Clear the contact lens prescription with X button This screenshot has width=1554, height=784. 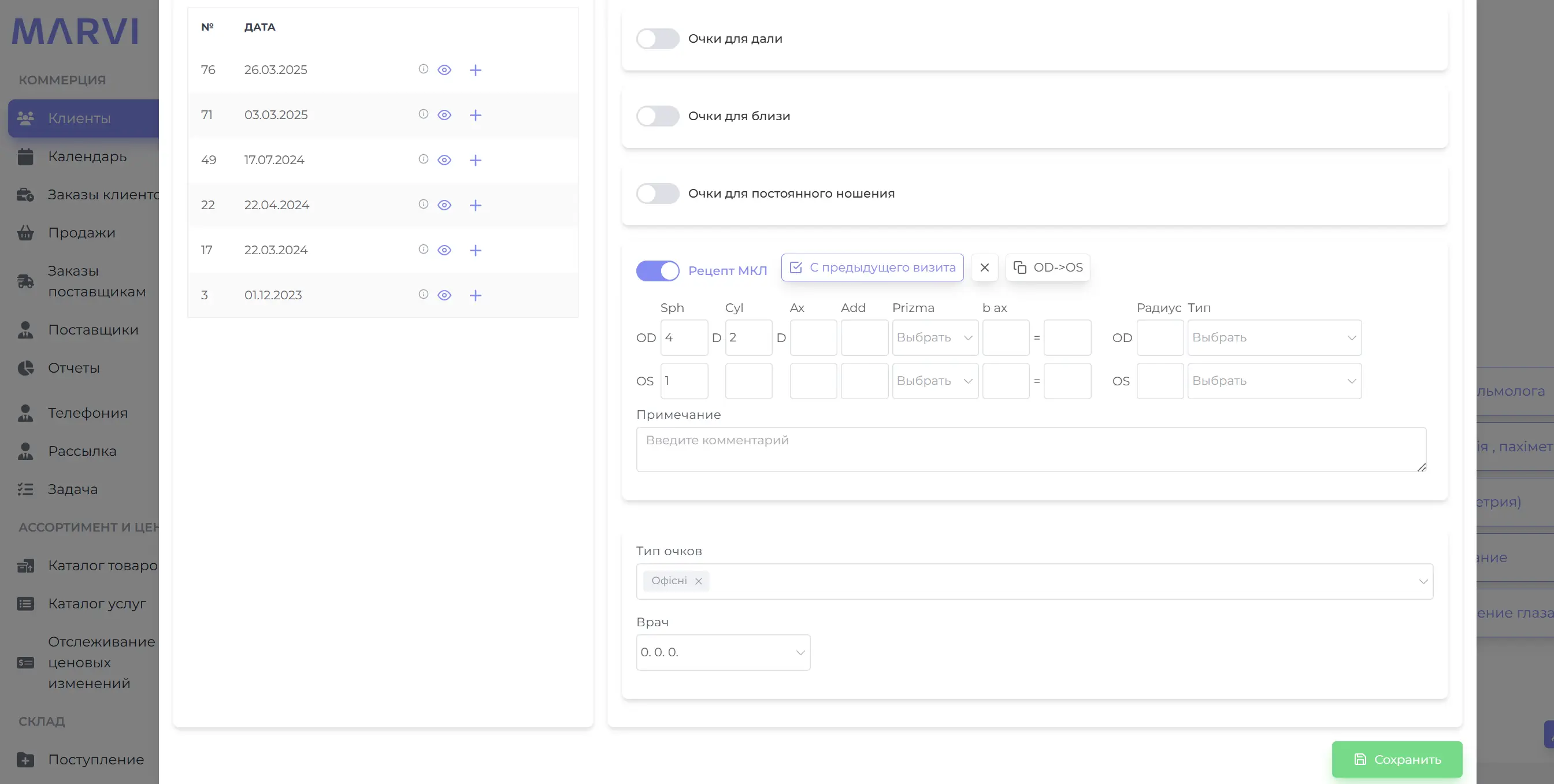coord(985,267)
